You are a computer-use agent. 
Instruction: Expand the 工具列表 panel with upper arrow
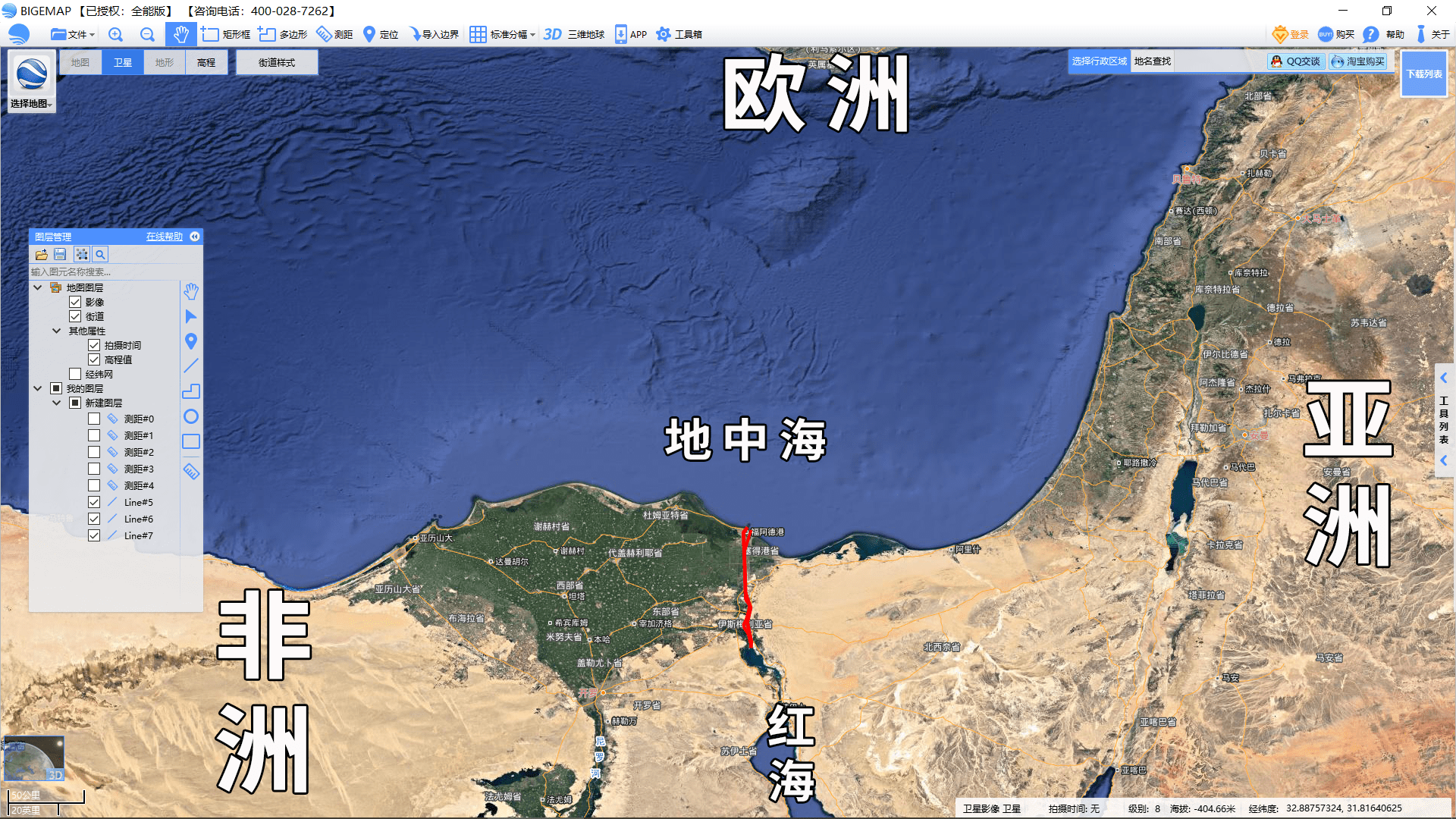pos(1444,378)
